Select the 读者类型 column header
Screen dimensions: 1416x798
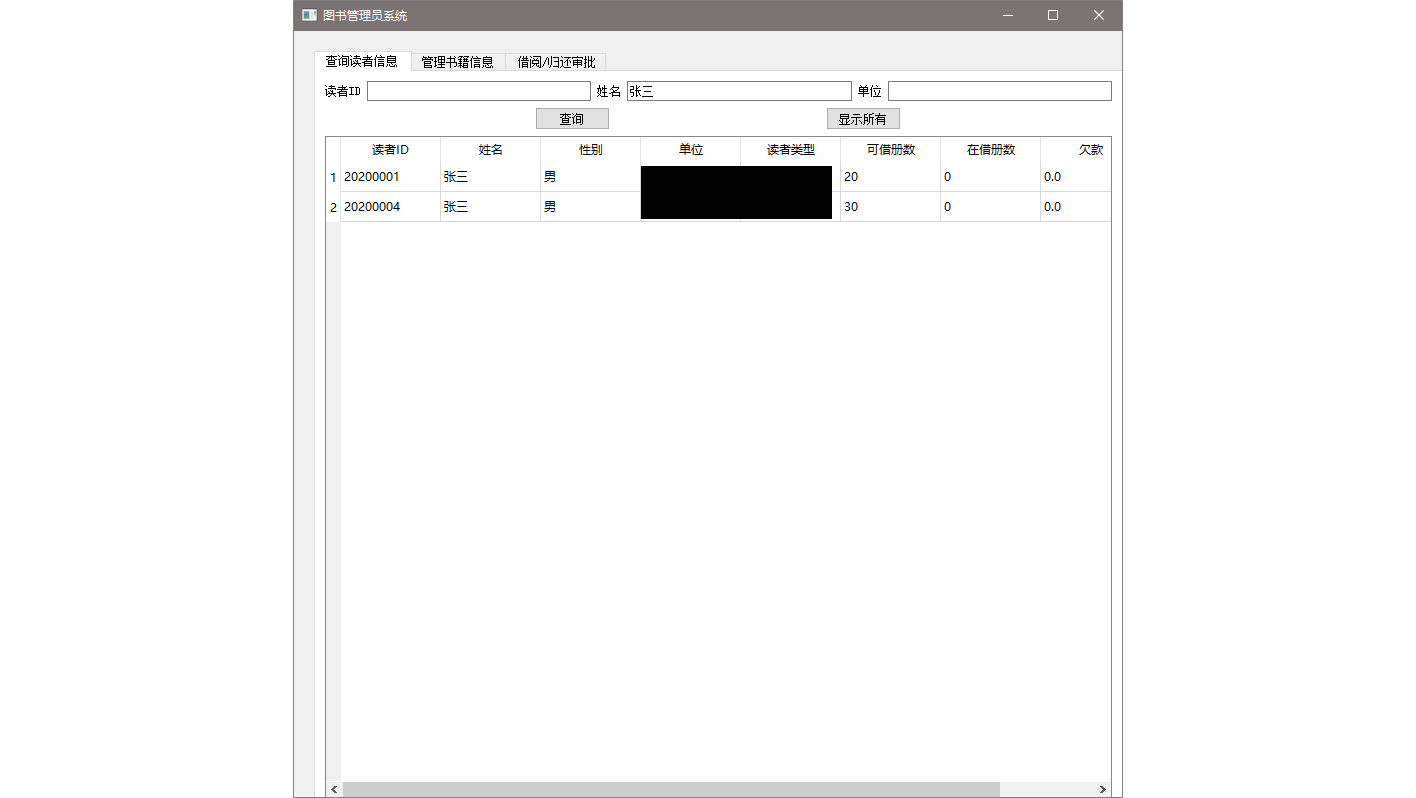[x=791, y=150]
